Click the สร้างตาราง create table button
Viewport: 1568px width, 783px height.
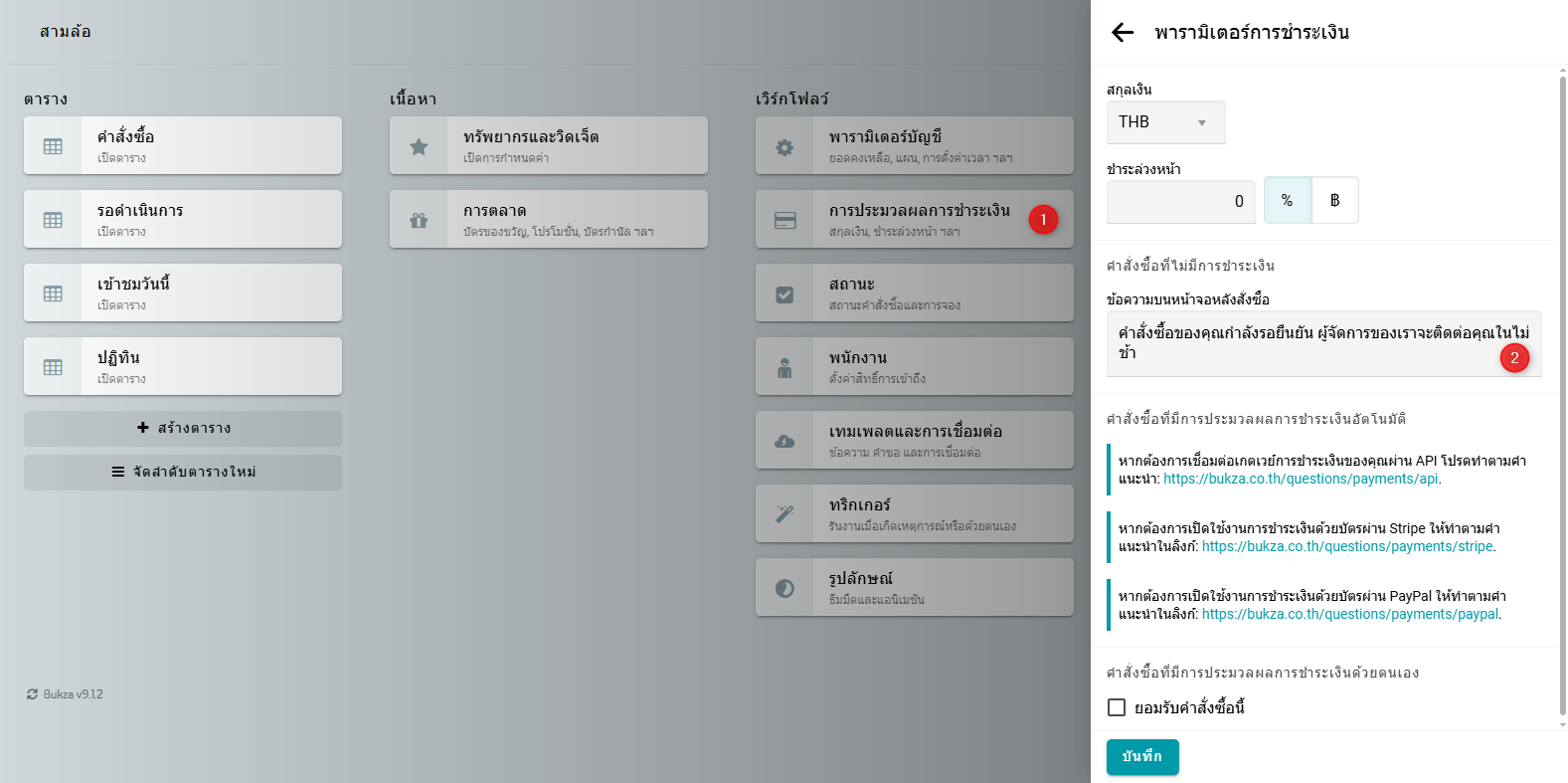pyautogui.click(x=183, y=429)
